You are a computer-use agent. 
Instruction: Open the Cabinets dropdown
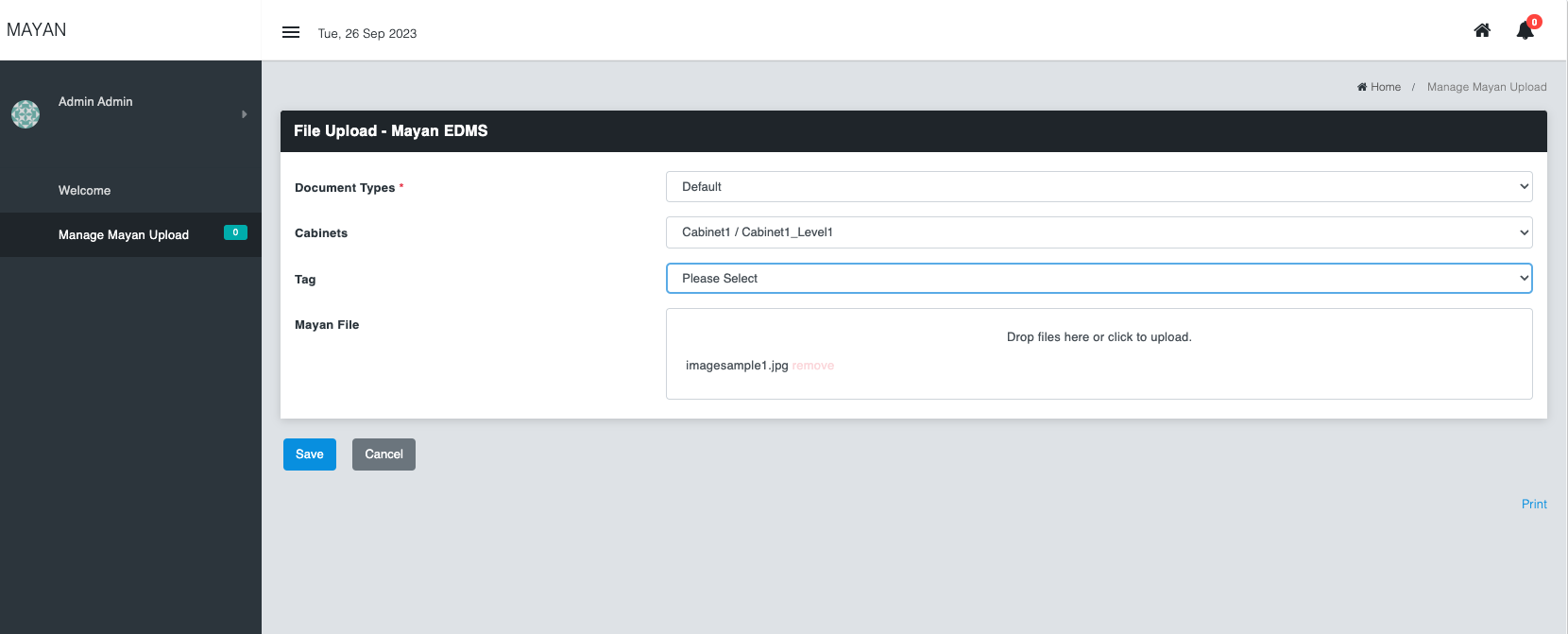1099,232
